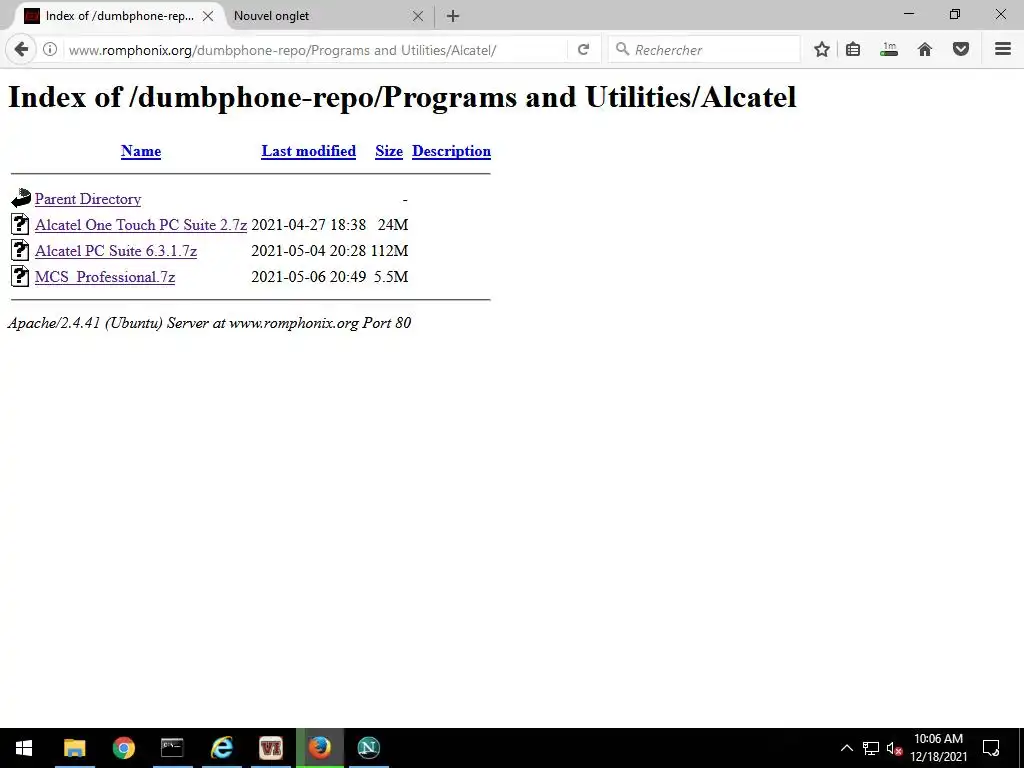Open network status icon in system tray
The width and height of the screenshot is (1024, 768).
[x=871, y=748]
